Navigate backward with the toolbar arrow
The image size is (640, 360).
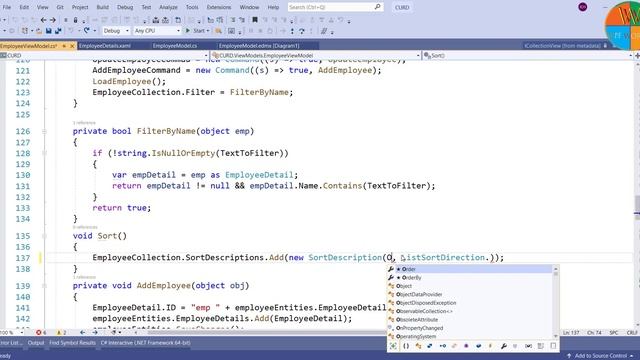(44, 20)
